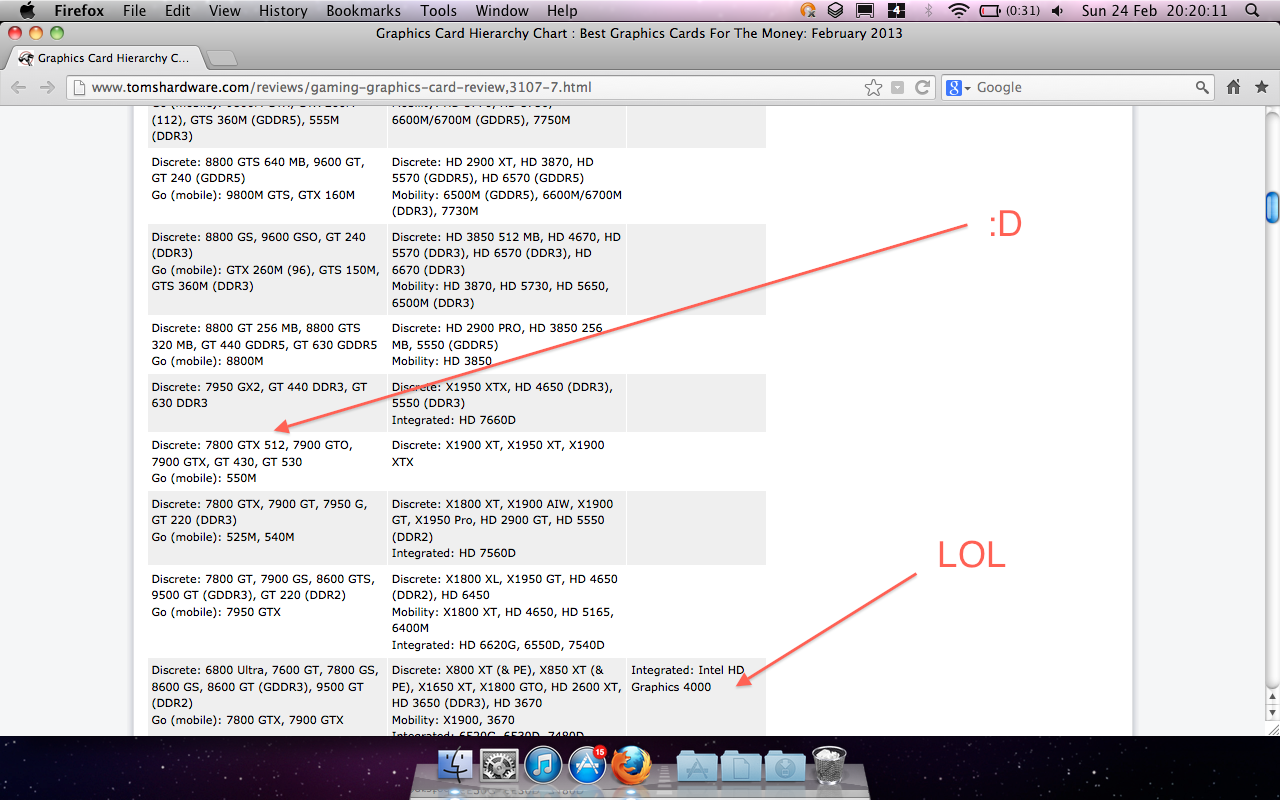Click the date and time clock
This screenshot has height=800, width=1280.
point(1155,11)
